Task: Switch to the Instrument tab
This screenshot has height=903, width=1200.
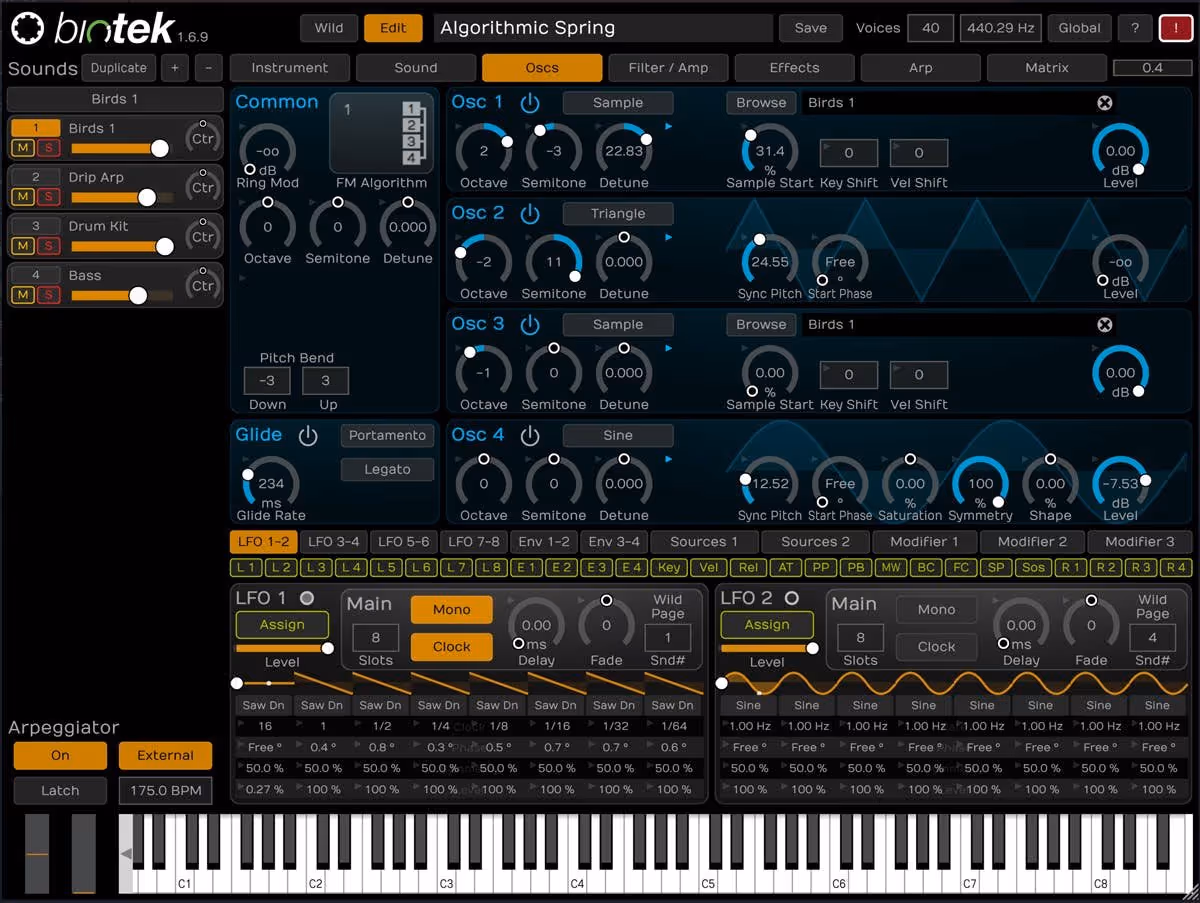Action: [x=290, y=68]
